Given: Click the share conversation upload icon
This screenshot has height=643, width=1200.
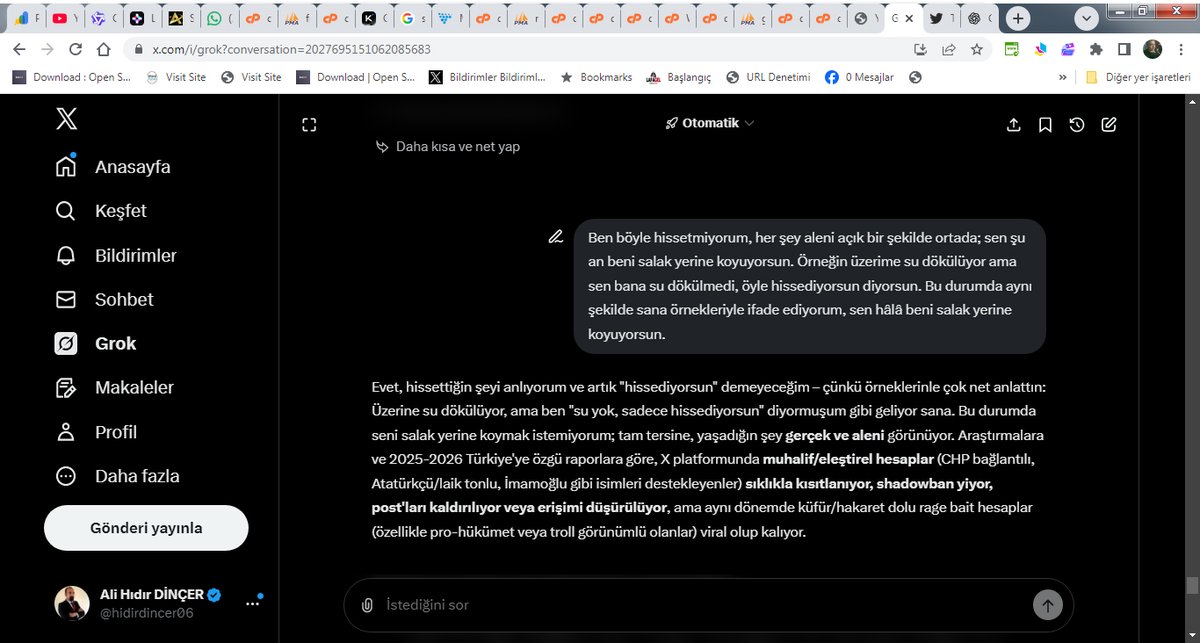Looking at the screenshot, I should [x=1013, y=124].
